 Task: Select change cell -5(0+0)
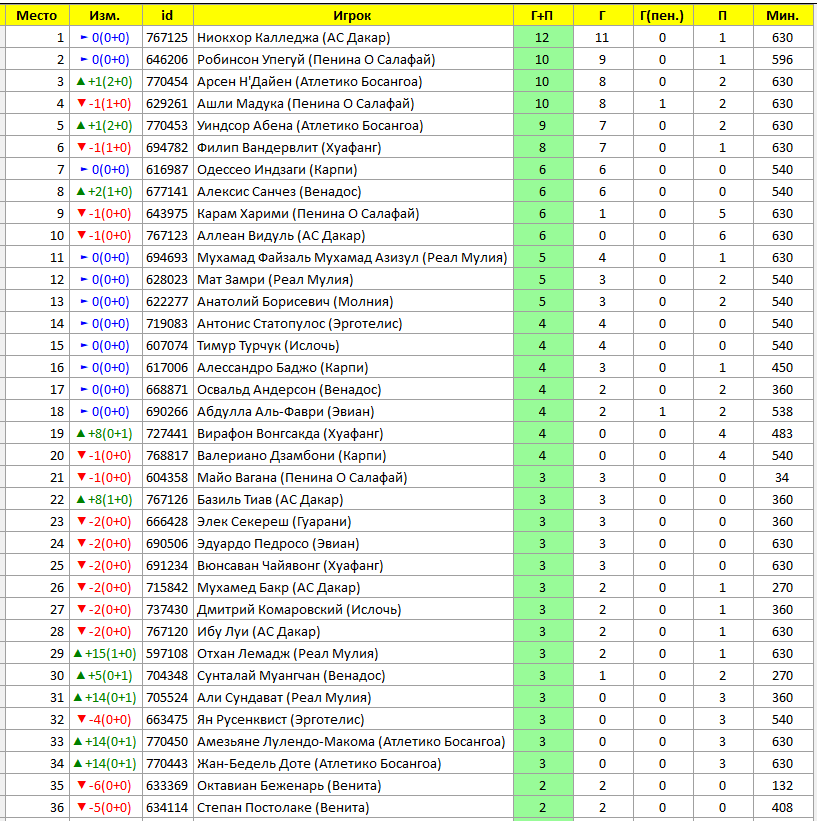pyautogui.click(x=106, y=807)
